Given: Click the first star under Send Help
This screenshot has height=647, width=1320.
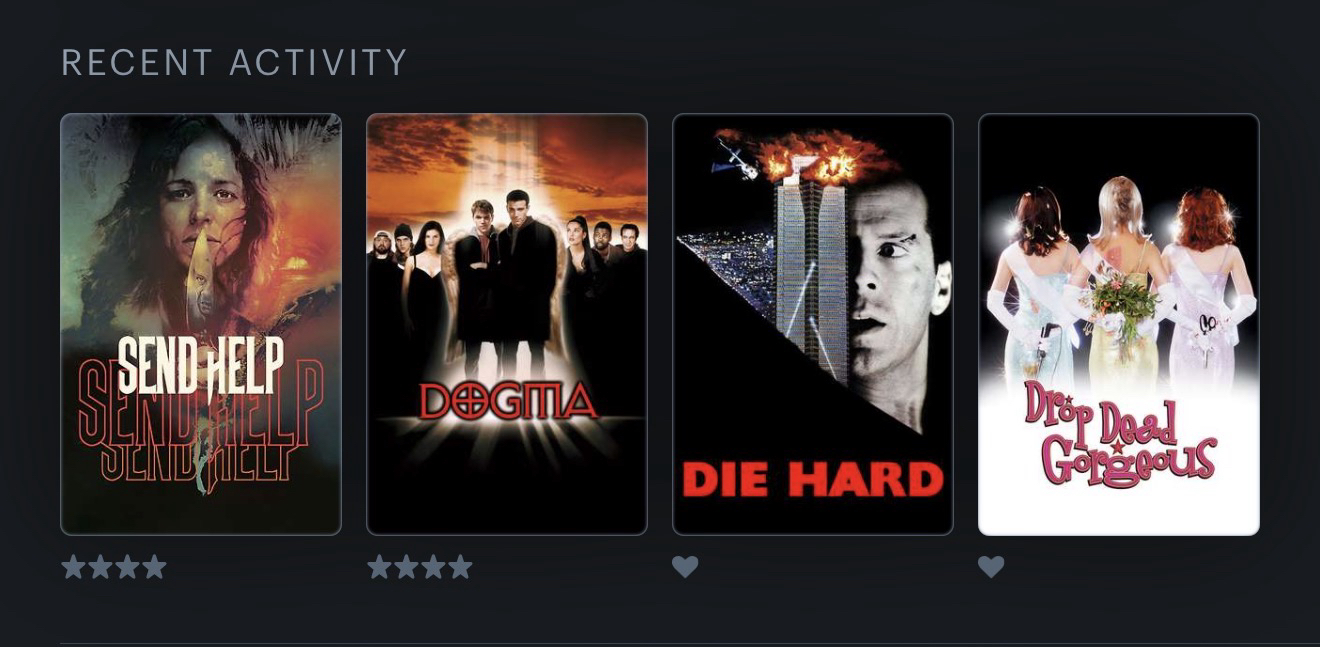Looking at the screenshot, I should (x=74, y=567).
